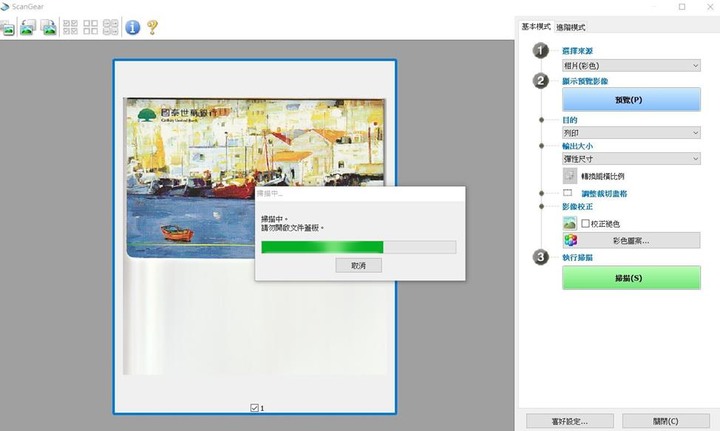
Task: Click the 轉換縱橫比例 switch aspect ratio icon
Action: [x=570, y=176]
